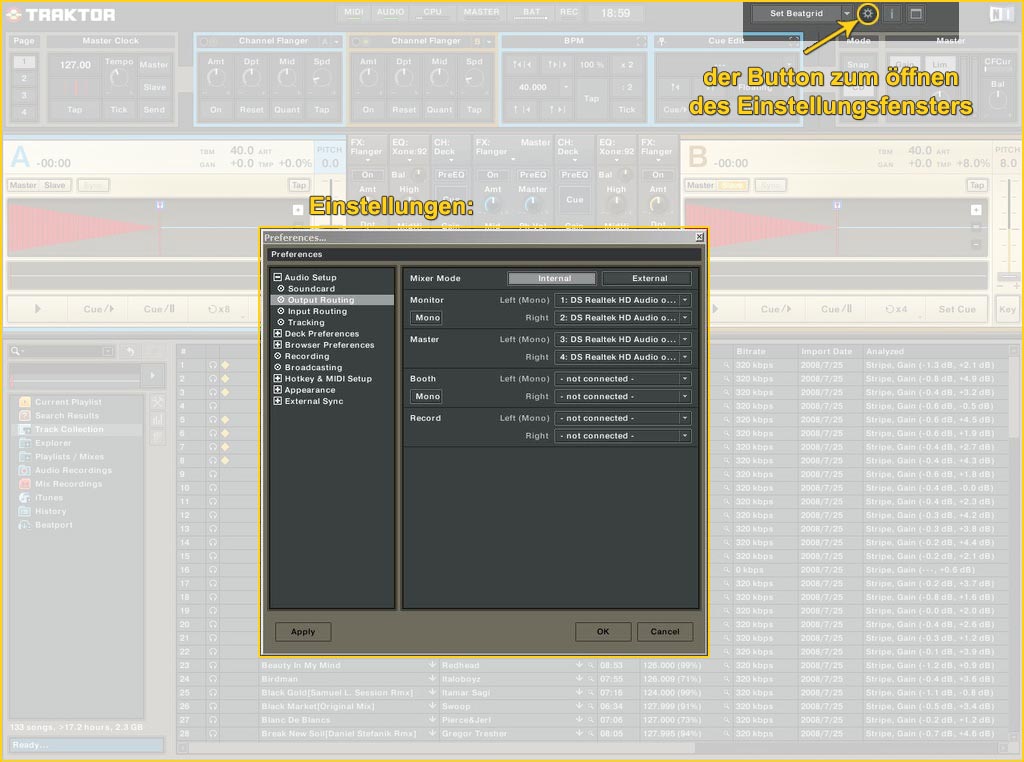1024x762 pixels.
Task: Toggle Mono for the Booth output
Action: 427,396
